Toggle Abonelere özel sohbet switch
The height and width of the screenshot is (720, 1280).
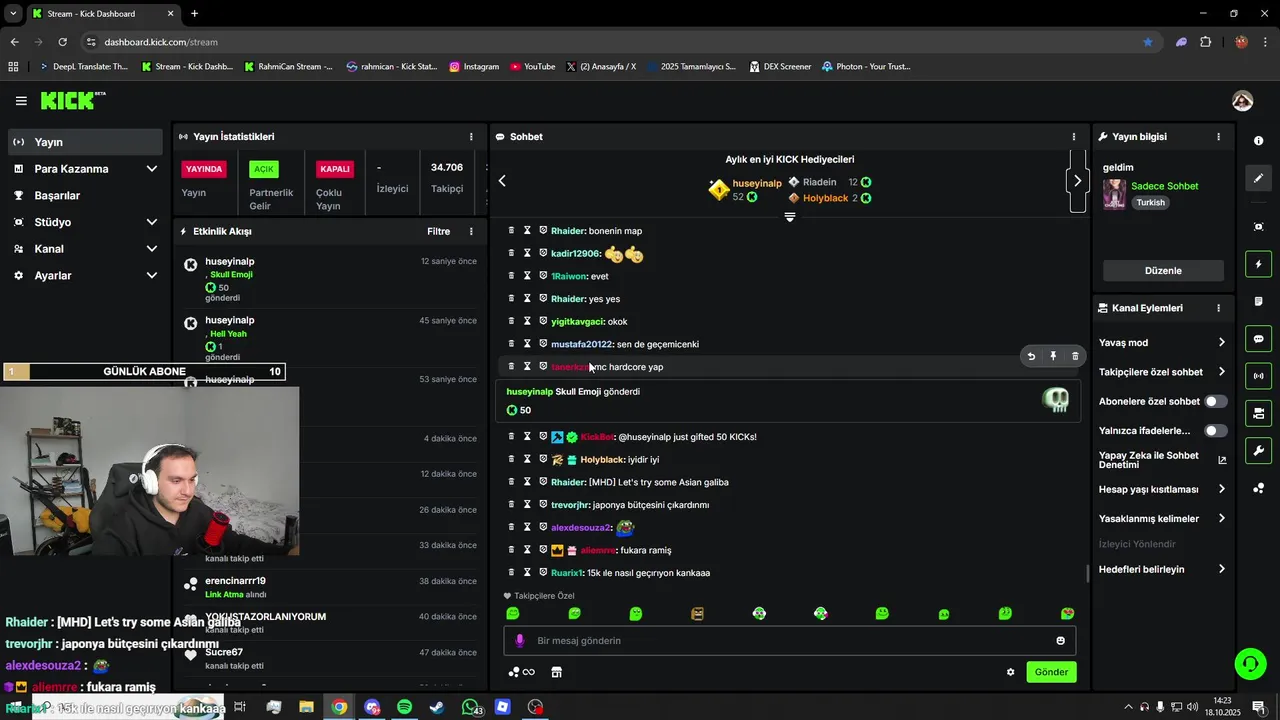(x=1215, y=401)
